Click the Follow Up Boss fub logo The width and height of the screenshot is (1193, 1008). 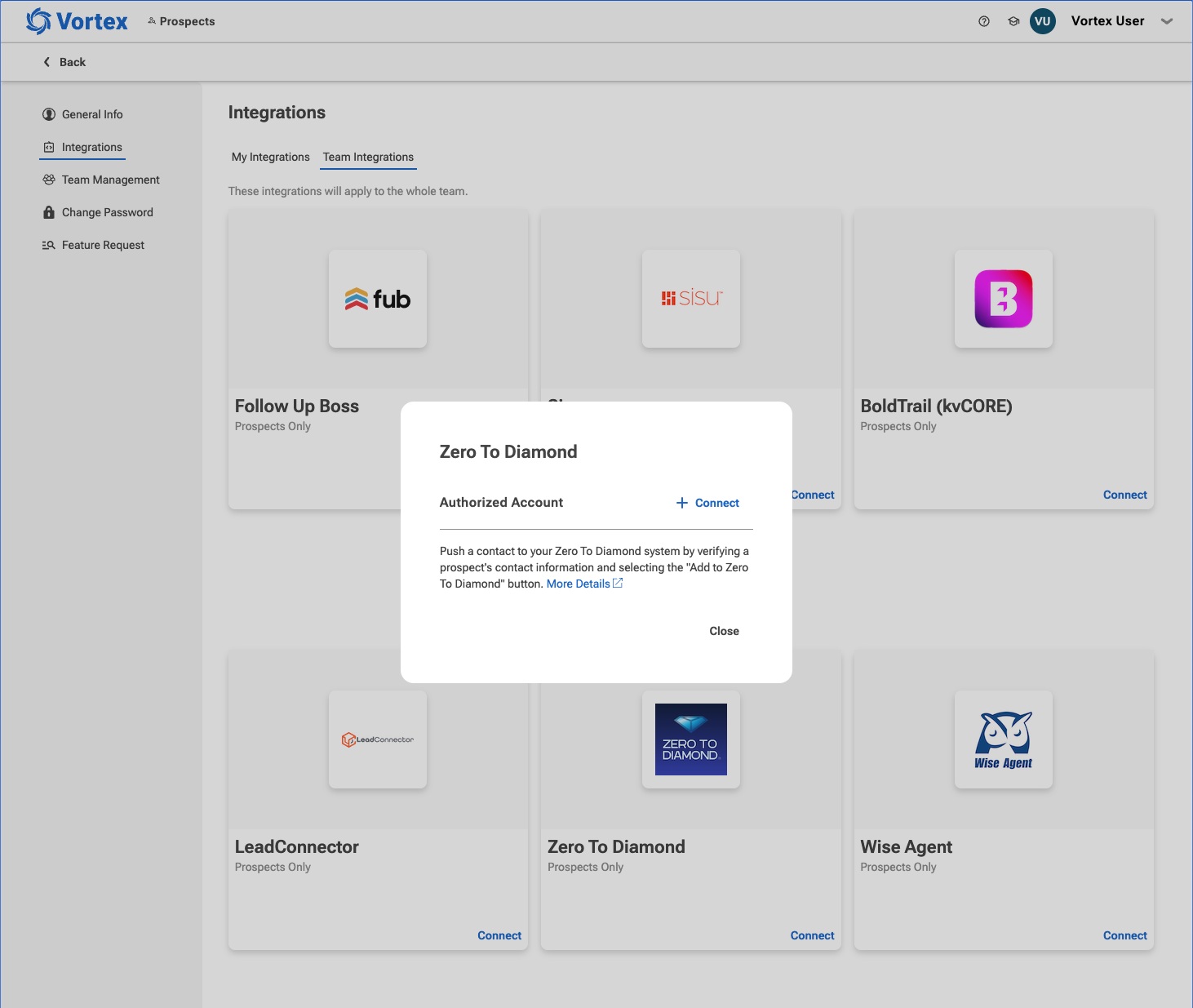[378, 299]
